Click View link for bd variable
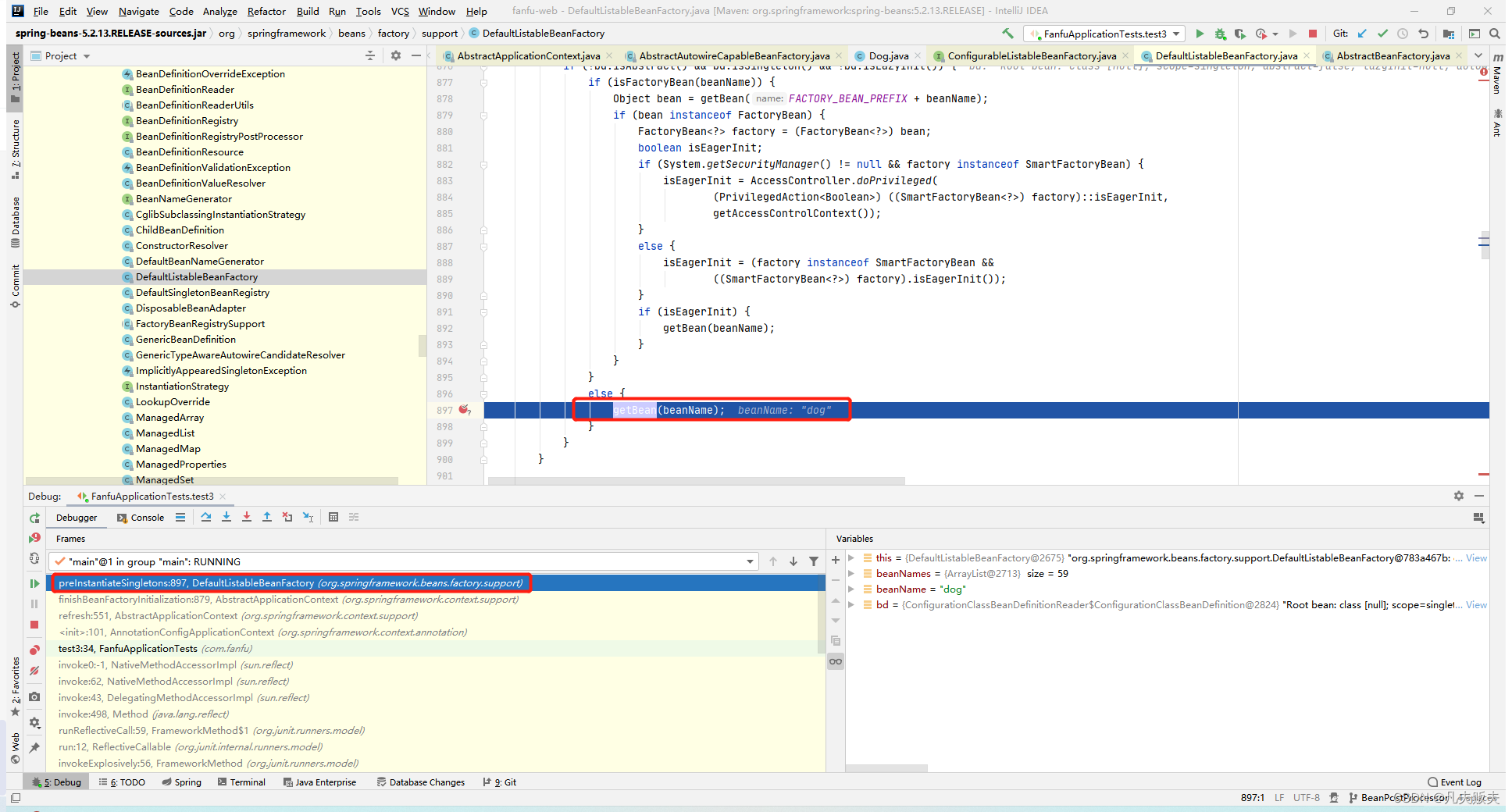 (x=1476, y=604)
